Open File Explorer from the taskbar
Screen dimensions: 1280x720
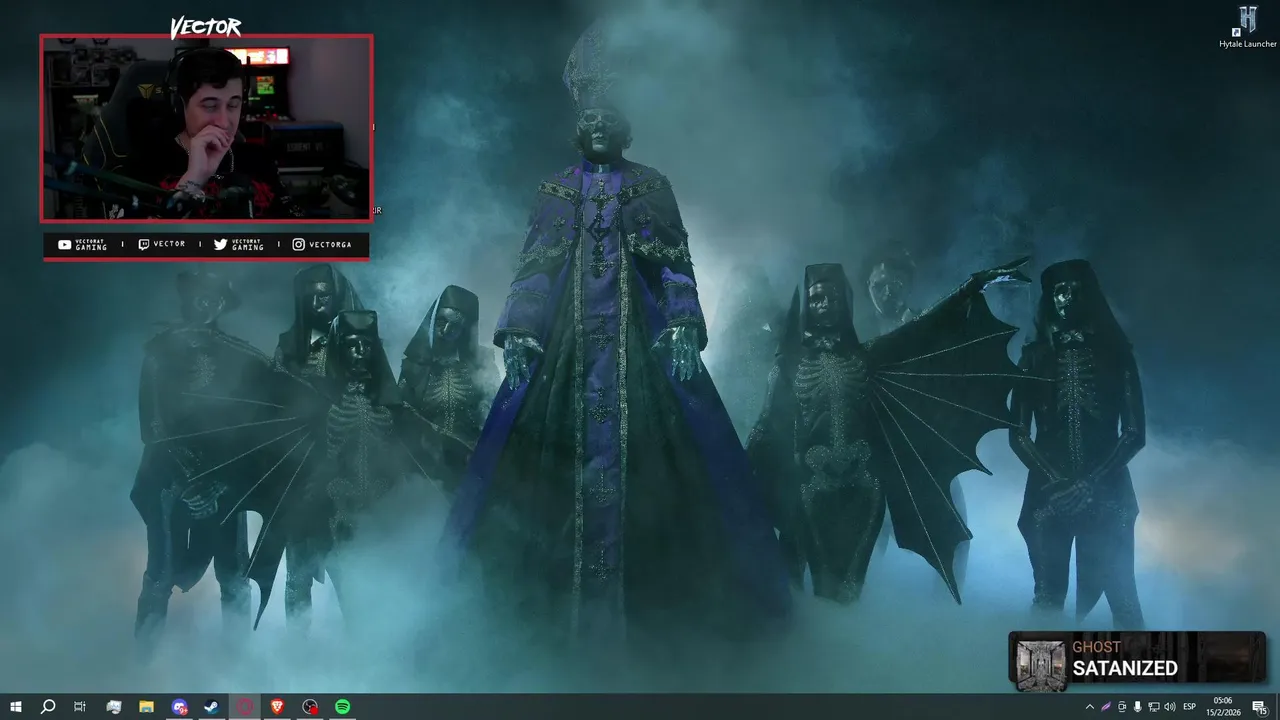pyautogui.click(x=146, y=707)
